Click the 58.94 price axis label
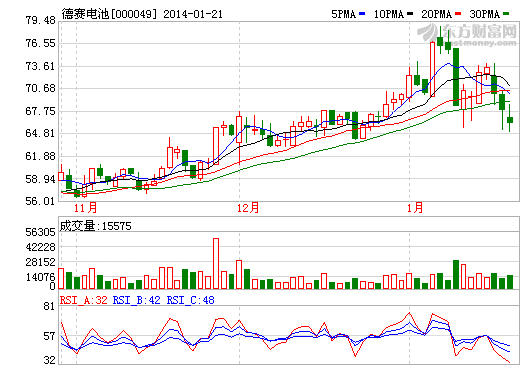The image size is (520, 365). coord(40,179)
